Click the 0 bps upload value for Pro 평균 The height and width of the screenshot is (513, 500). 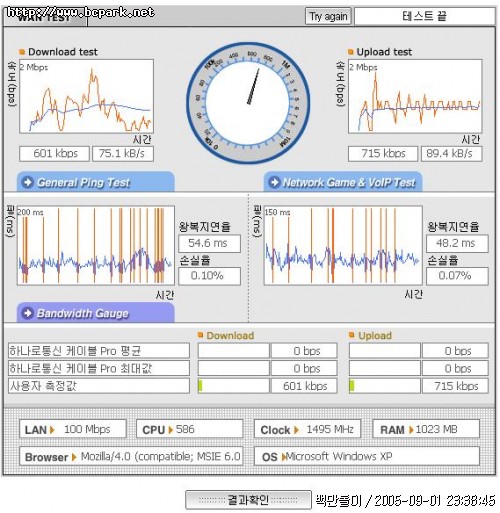coord(455,351)
